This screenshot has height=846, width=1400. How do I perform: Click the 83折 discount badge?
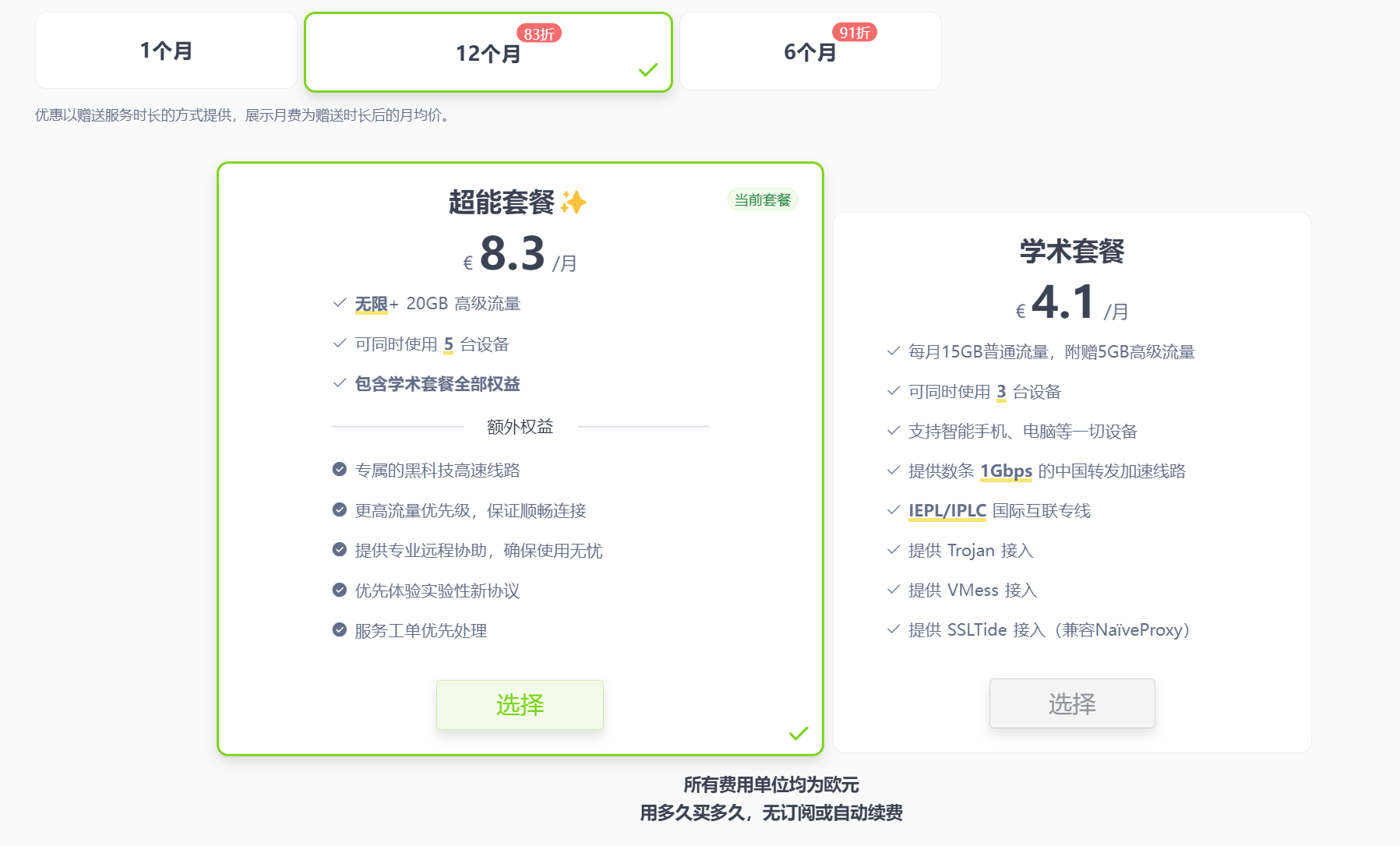[539, 33]
